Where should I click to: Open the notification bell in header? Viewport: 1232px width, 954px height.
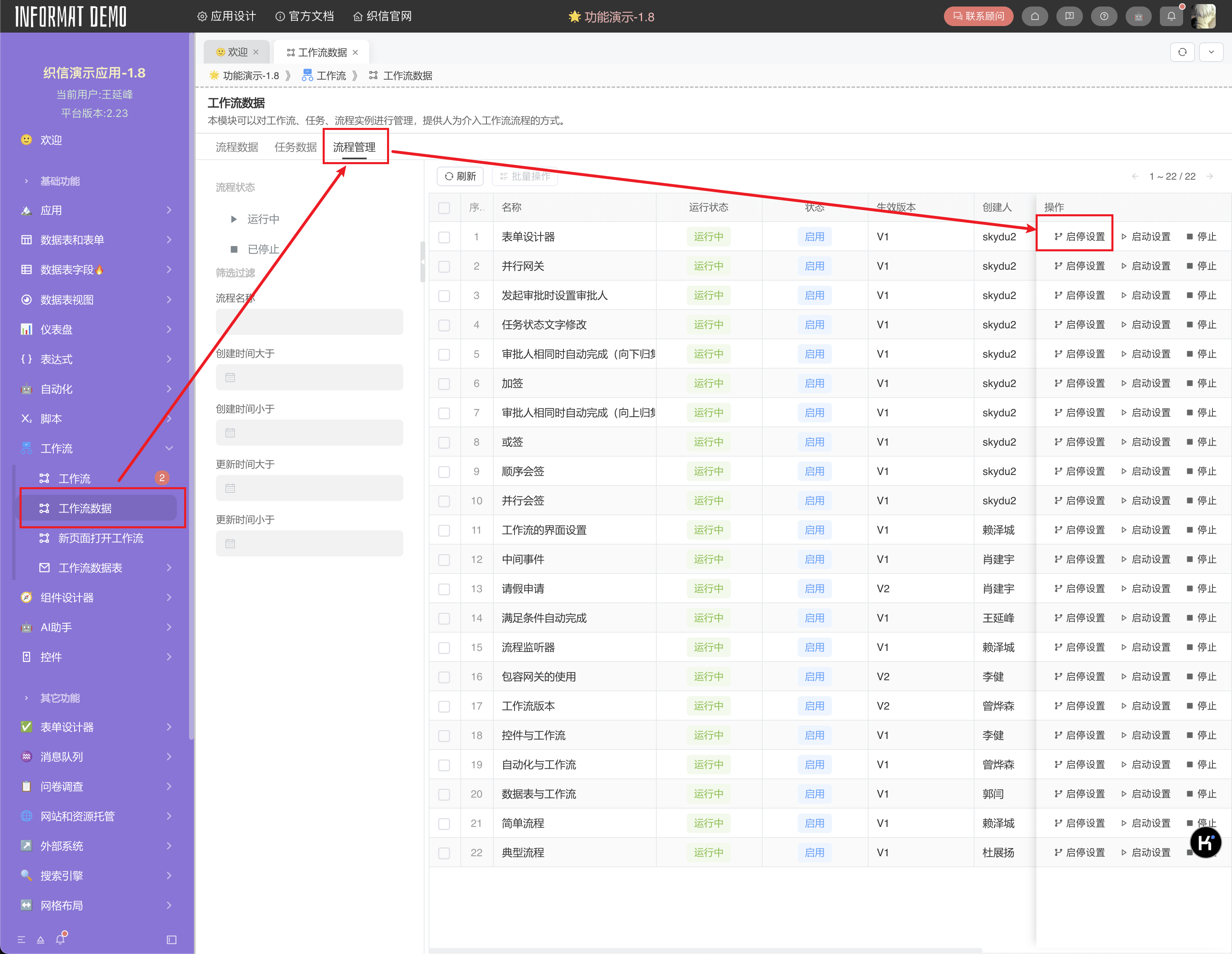[x=1171, y=16]
